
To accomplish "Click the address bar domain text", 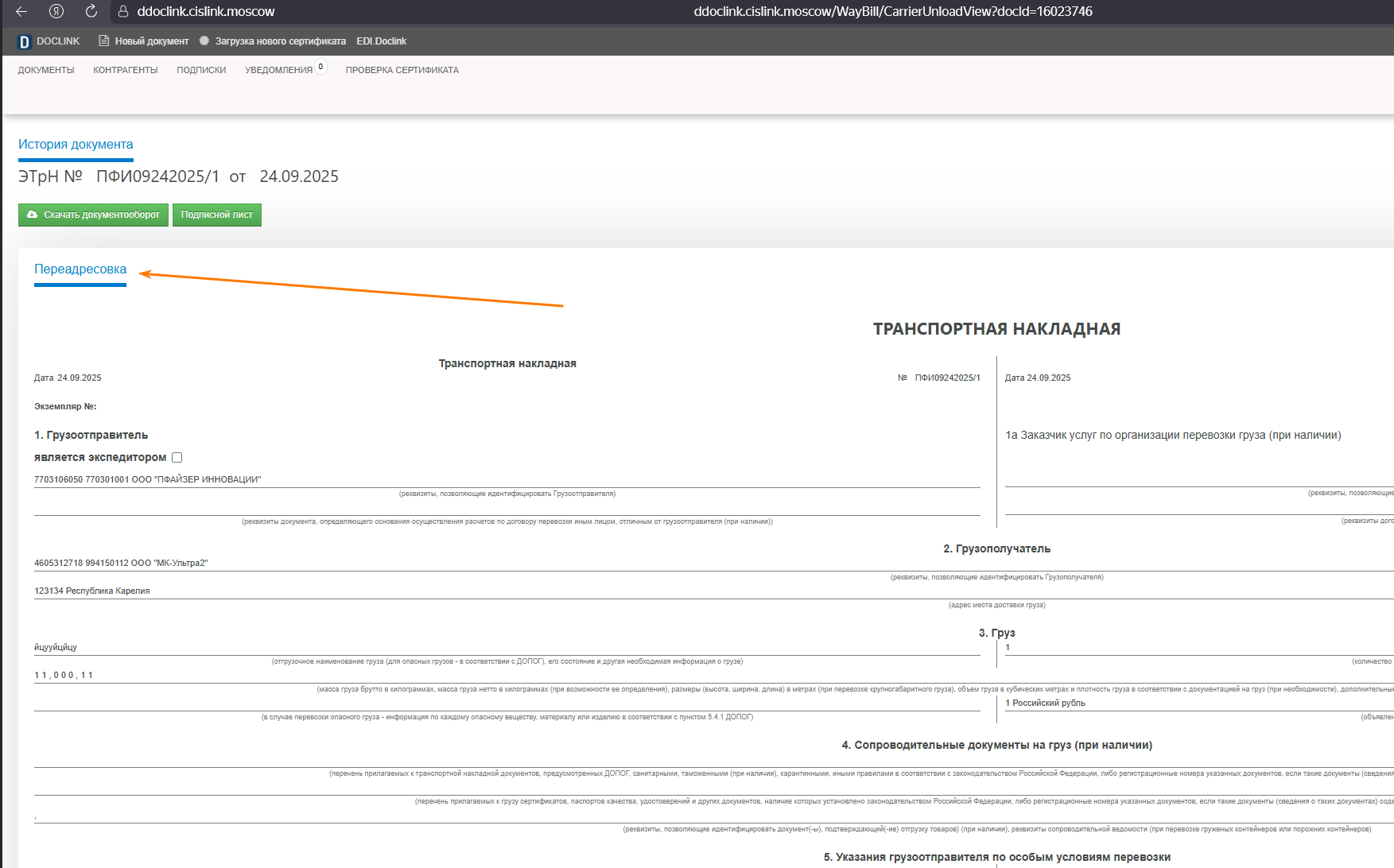I will pos(205,11).
